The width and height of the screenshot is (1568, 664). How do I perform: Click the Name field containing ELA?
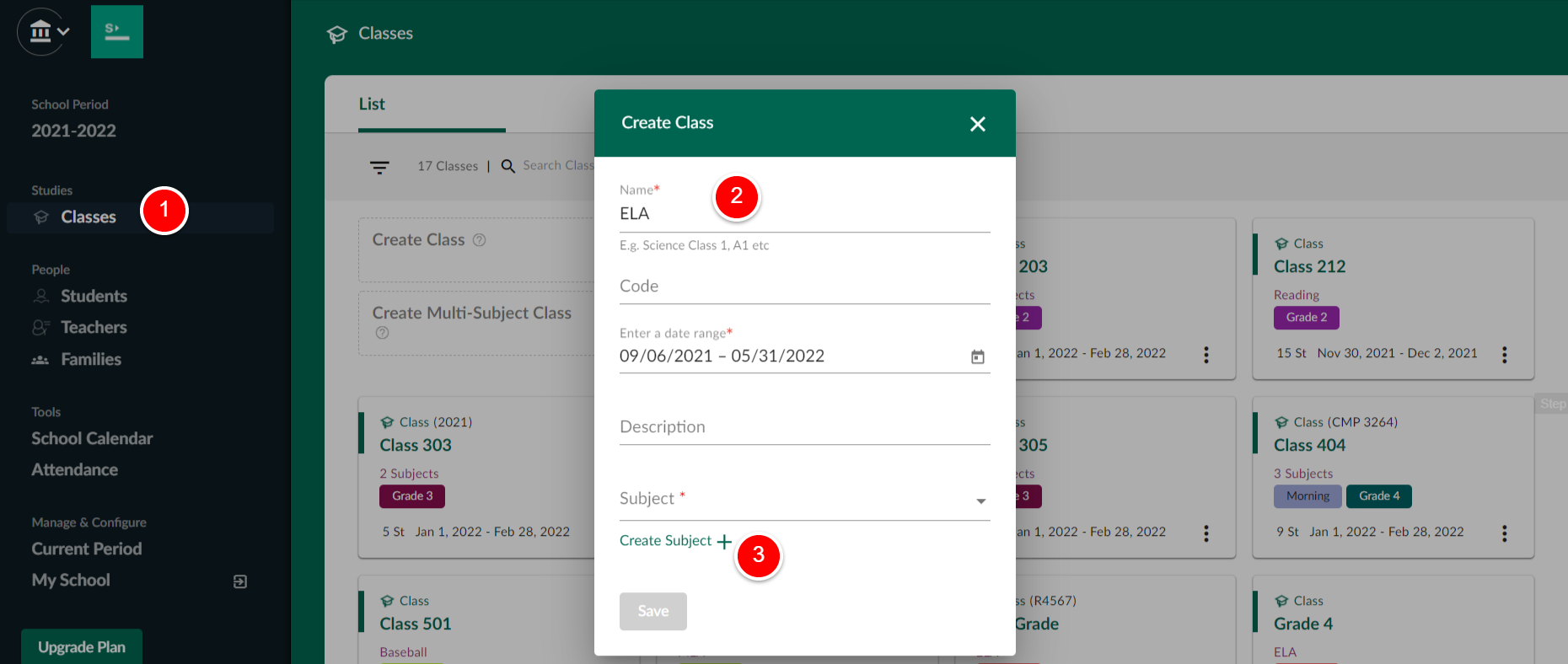pyautogui.click(x=804, y=214)
